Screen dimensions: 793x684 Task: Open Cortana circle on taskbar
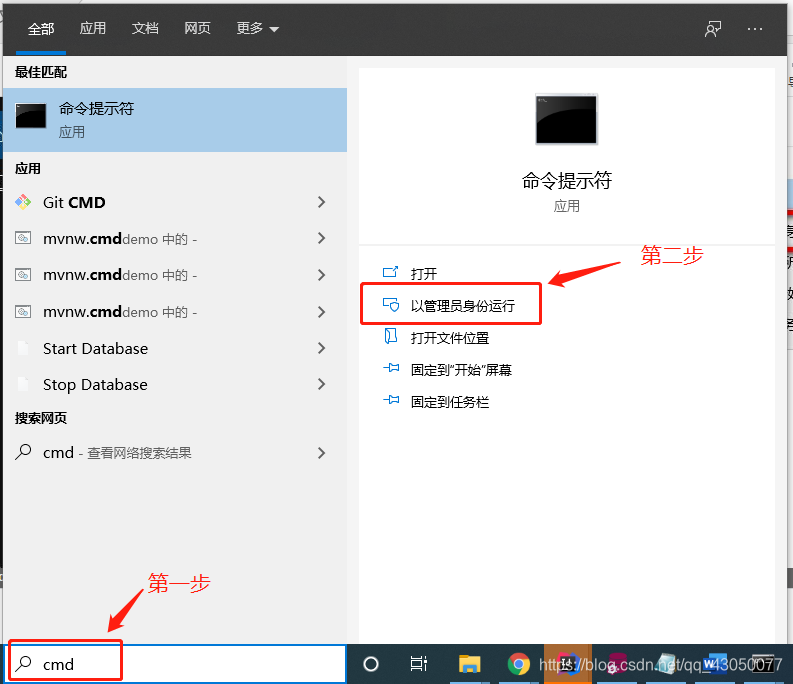pos(371,664)
